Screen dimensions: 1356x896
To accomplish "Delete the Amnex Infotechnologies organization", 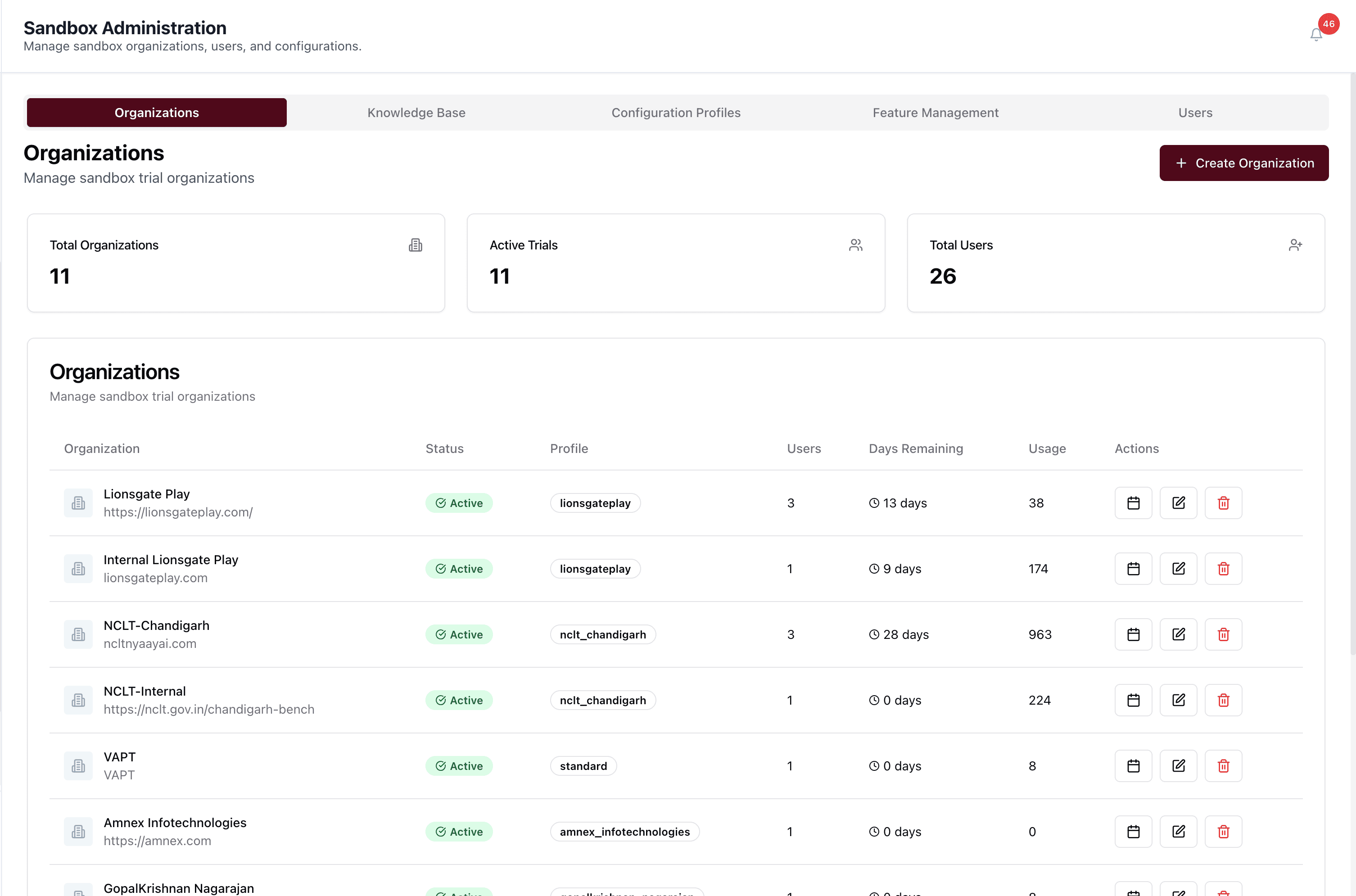I will (x=1223, y=832).
